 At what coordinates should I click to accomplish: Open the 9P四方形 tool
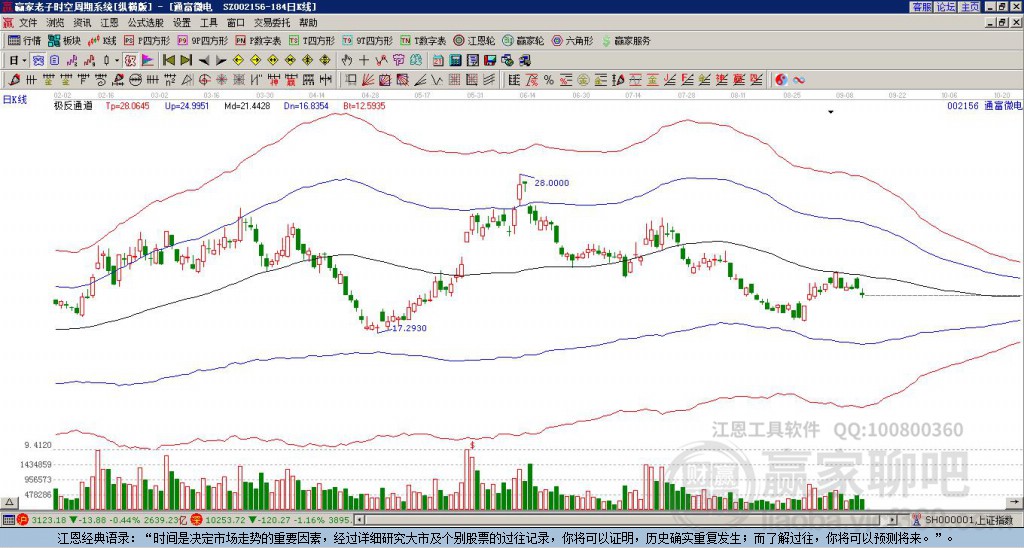[x=203, y=40]
